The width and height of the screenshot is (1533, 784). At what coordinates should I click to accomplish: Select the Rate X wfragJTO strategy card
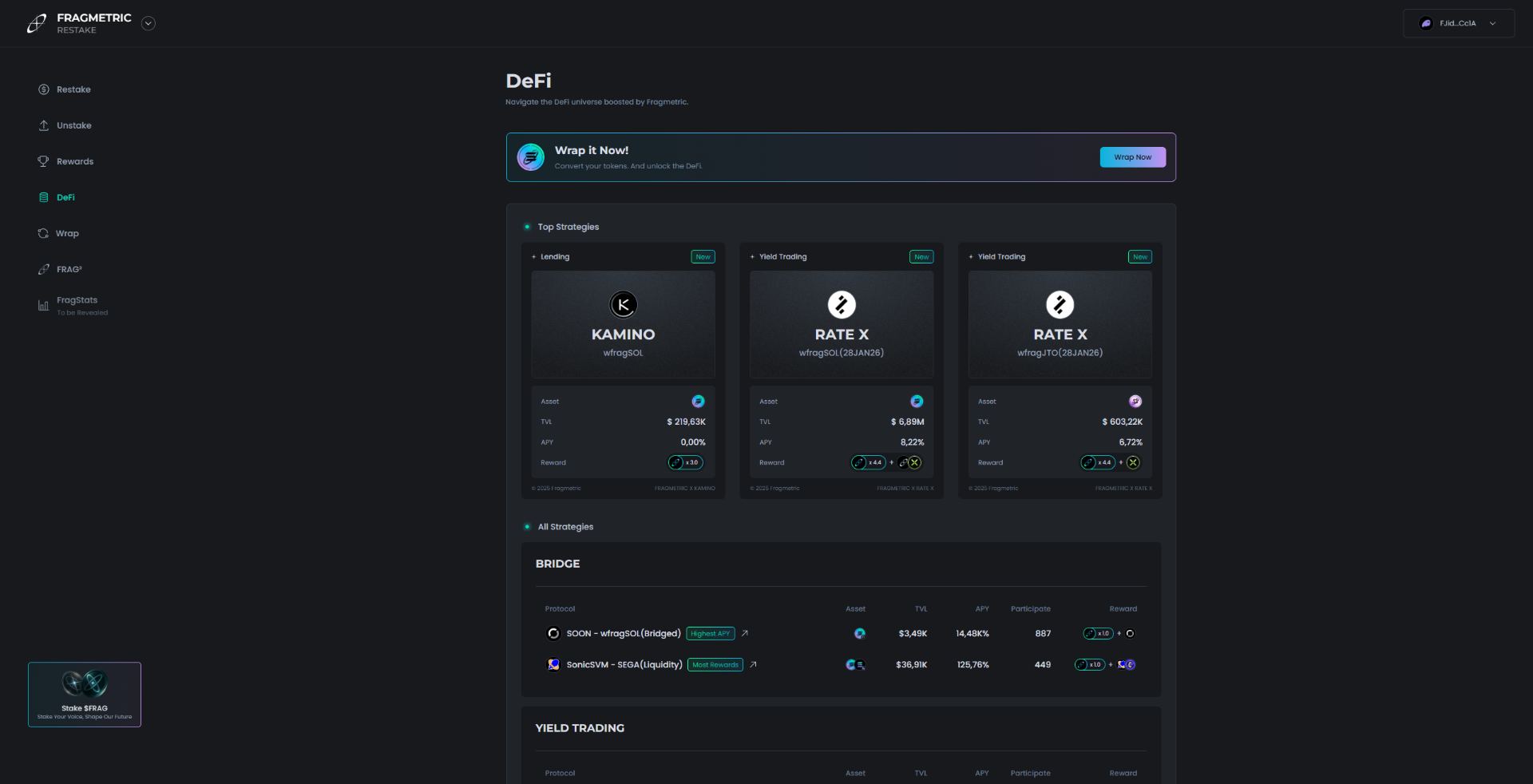click(1060, 325)
